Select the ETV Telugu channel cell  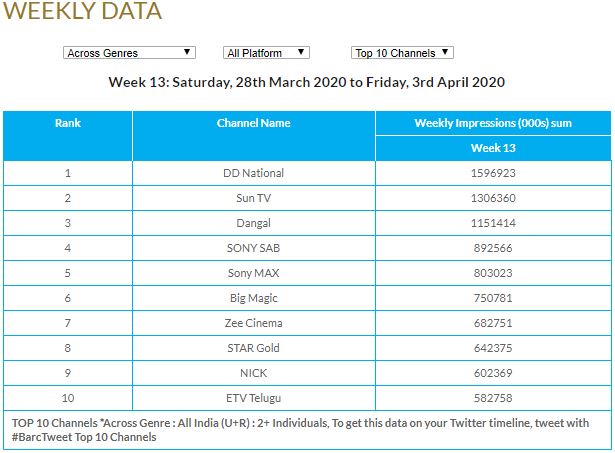254,398
